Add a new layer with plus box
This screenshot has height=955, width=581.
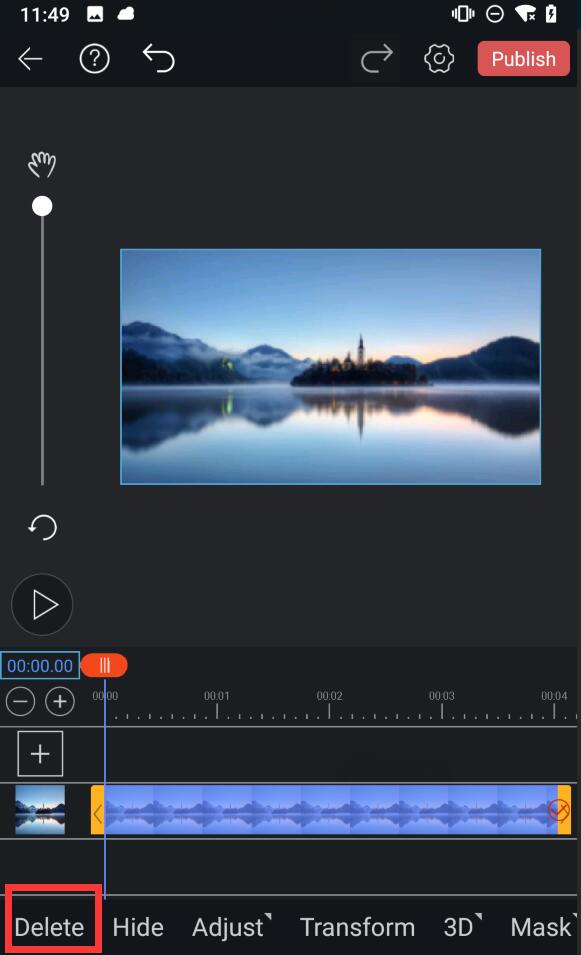[40, 754]
